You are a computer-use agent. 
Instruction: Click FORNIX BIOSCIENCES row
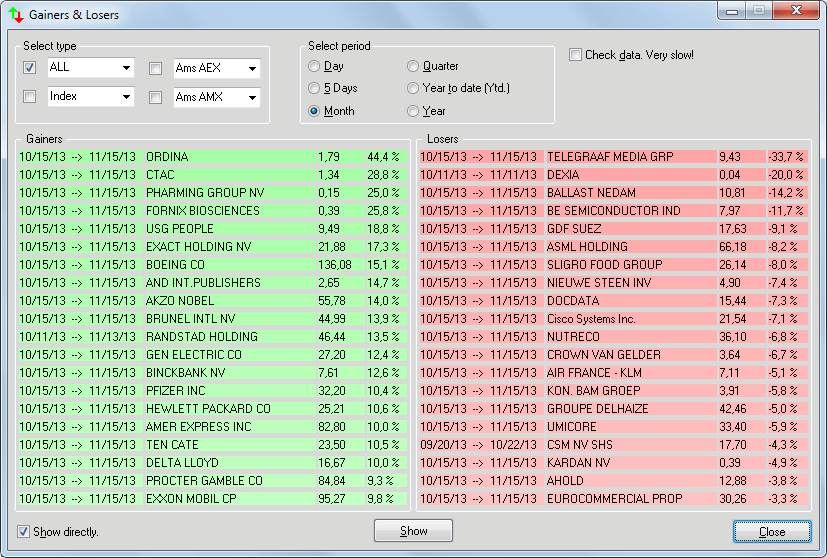click(x=213, y=210)
